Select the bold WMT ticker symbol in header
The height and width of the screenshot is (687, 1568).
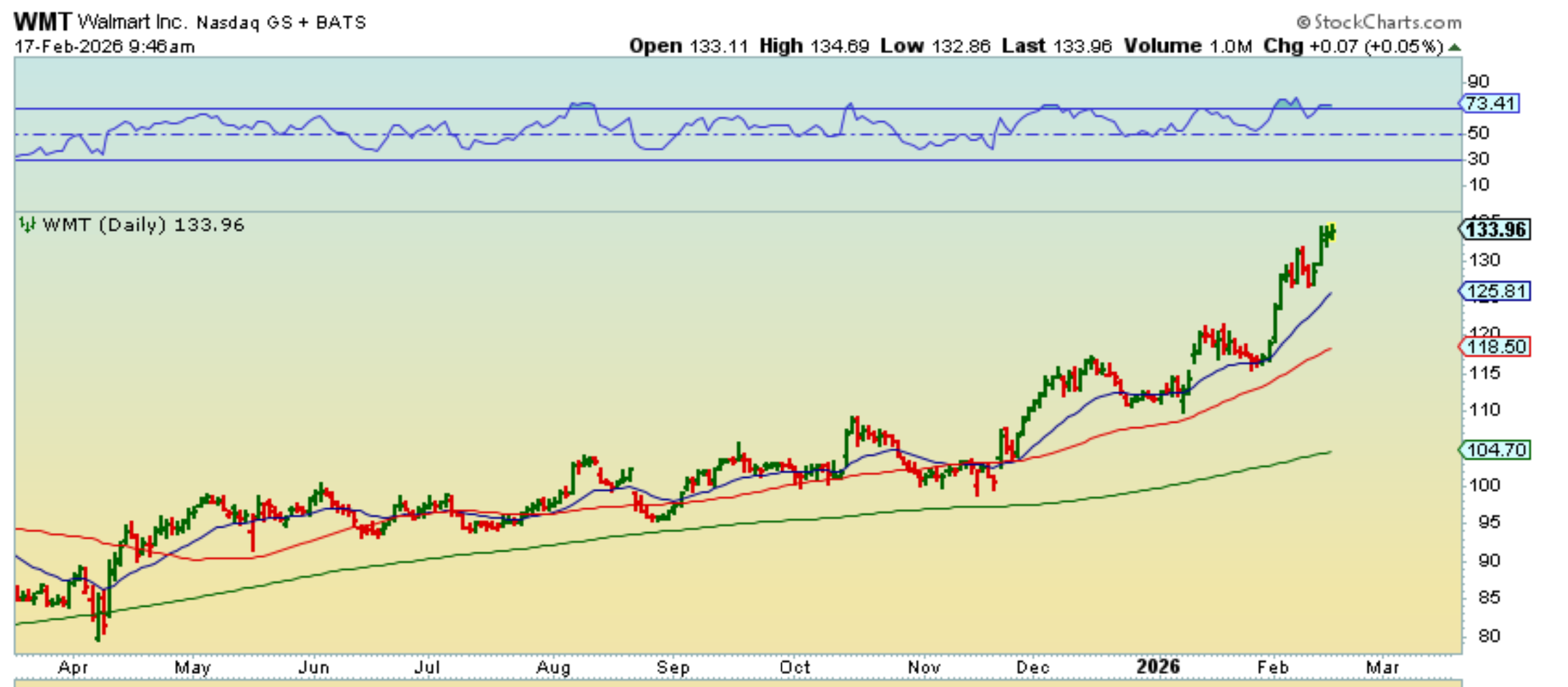coord(42,22)
